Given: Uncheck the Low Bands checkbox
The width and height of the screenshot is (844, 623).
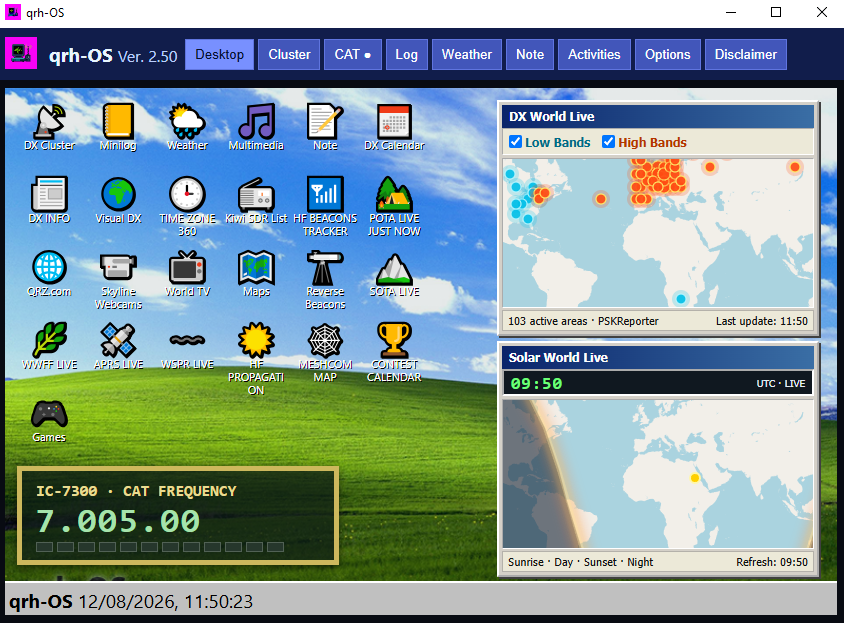Looking at the screenshot, I should [515, 142].
